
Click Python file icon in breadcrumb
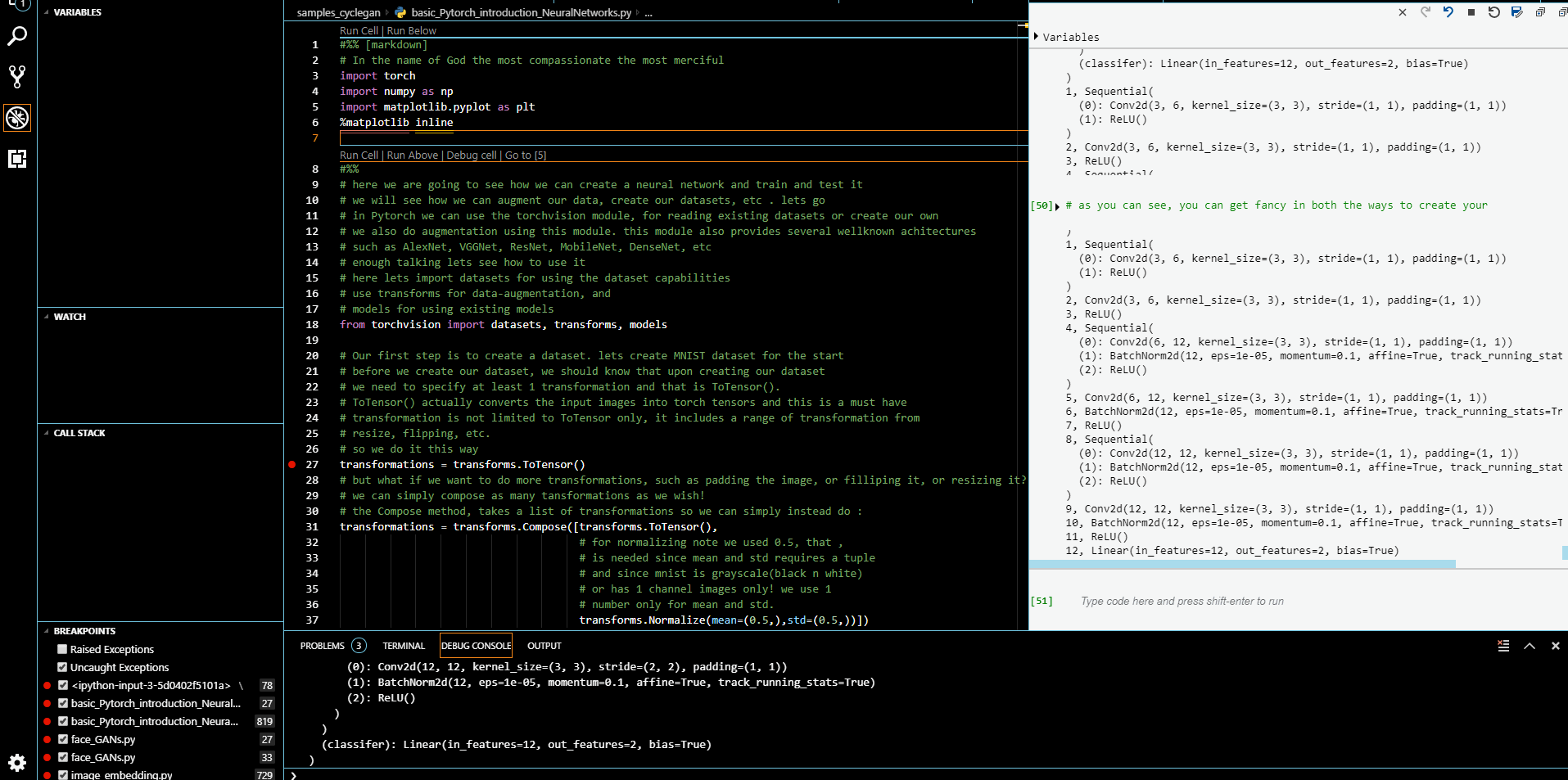click(x=400, y=12)
